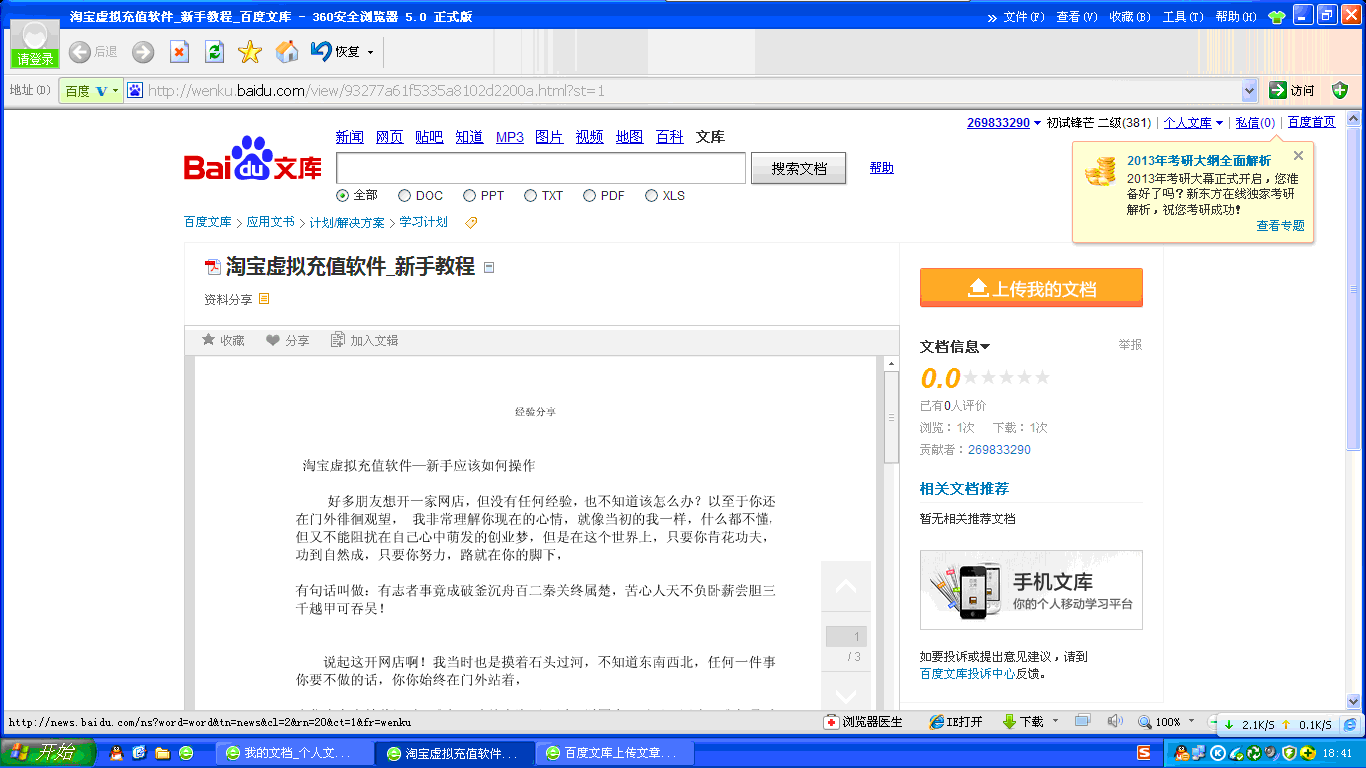Viewport: 1366px width, 768px height.
Task: Open favorites with the yellow star icon
Action: tap(249, 52)
